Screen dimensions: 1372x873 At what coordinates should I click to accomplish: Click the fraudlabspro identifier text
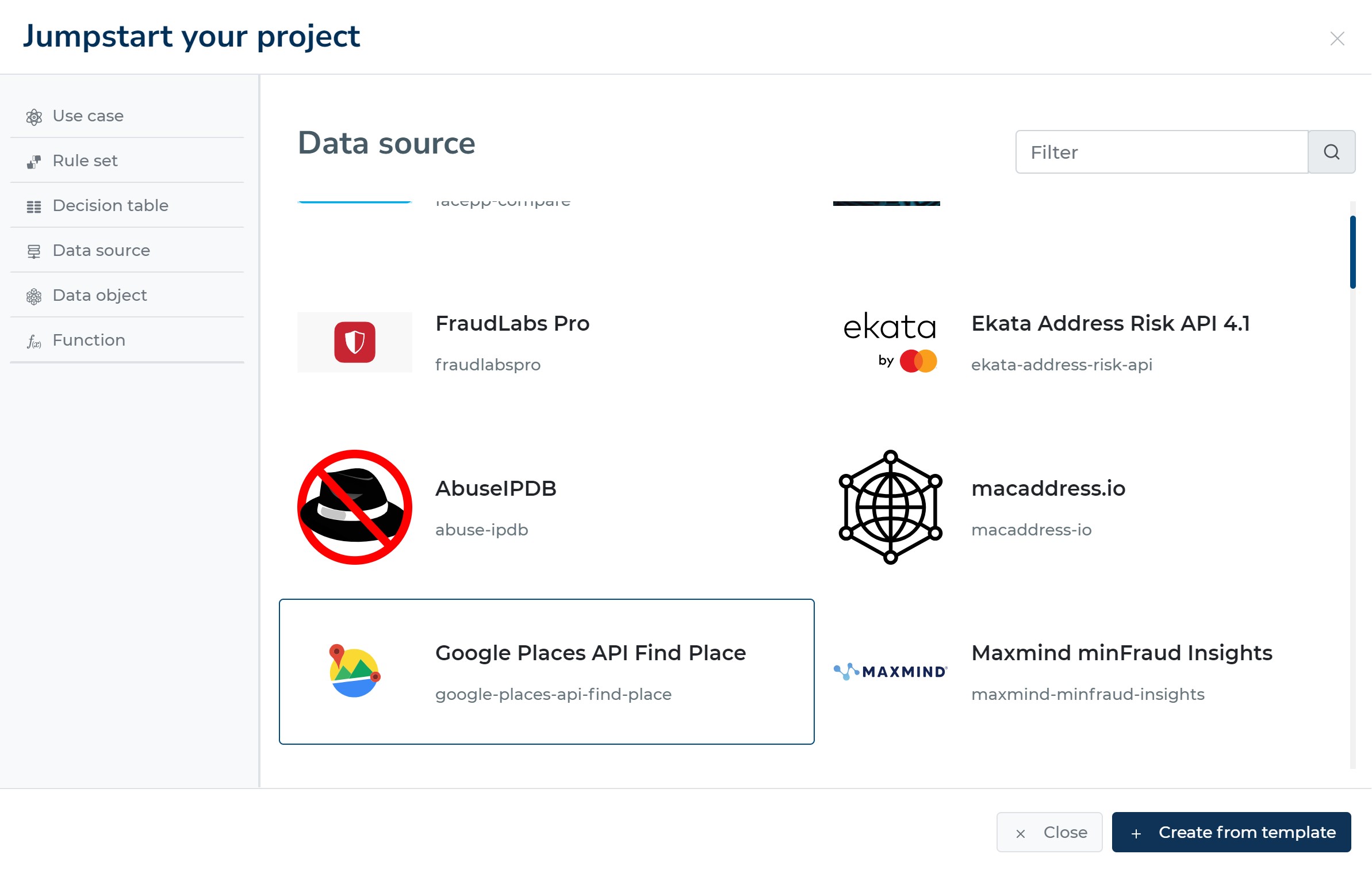pyautogui.click(x=488, y=365)
